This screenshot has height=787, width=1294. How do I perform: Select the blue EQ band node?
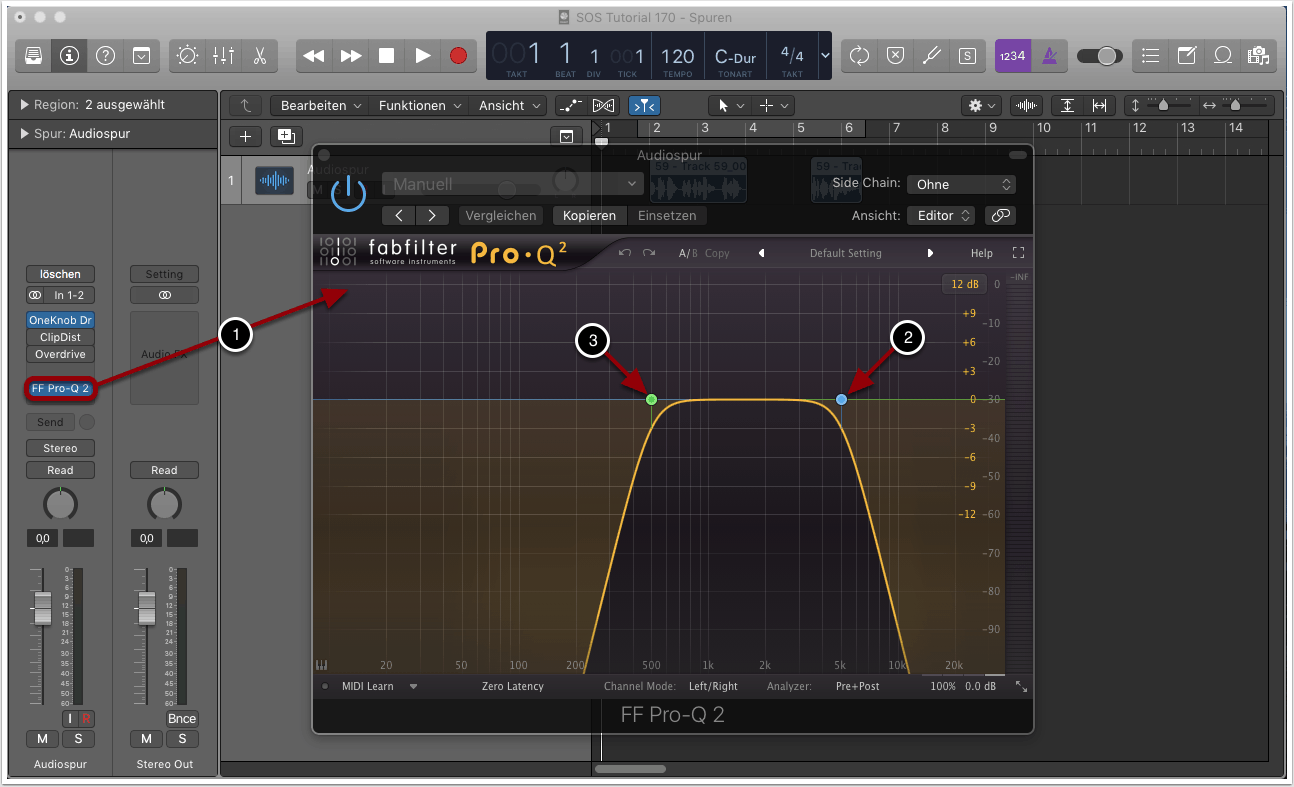point(841,399)
